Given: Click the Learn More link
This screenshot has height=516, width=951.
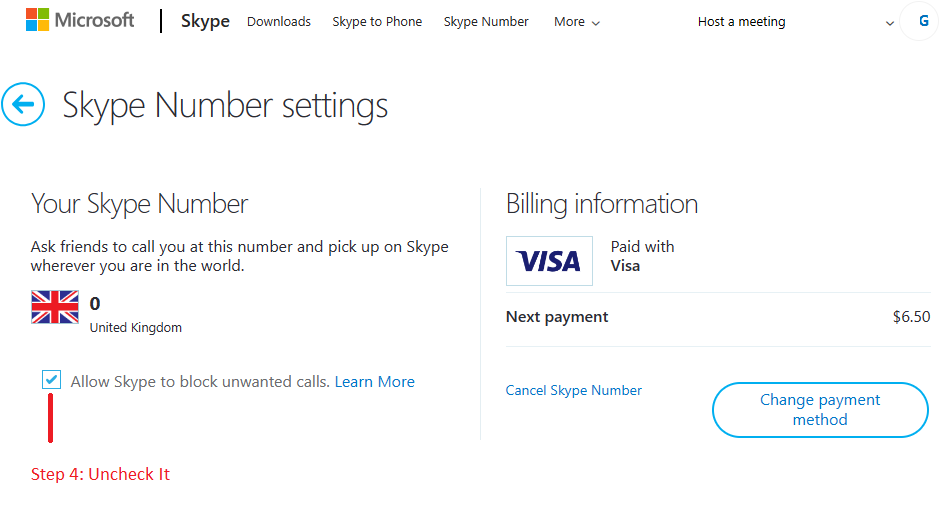Looking at the screenshot, I should [x=374, y=382].
